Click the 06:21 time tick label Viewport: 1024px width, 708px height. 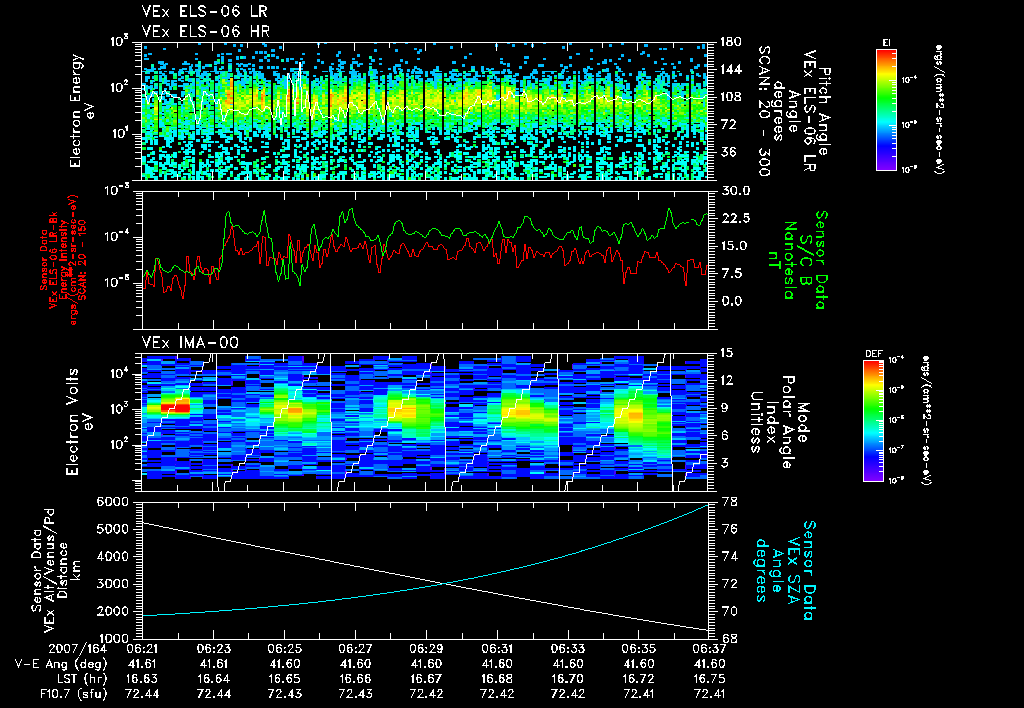(142, 649)
